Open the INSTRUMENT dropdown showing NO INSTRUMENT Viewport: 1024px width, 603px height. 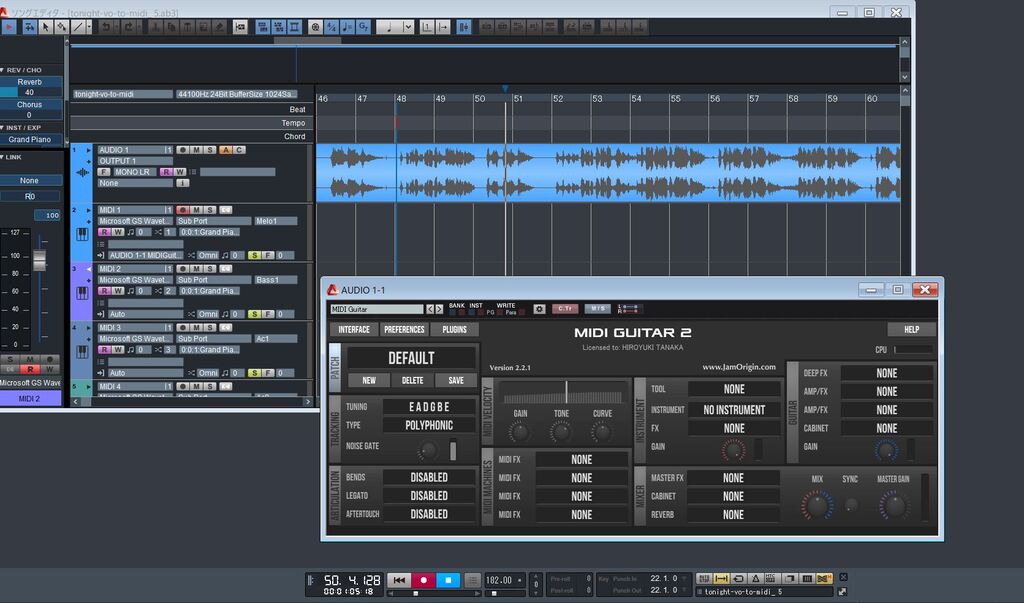734,410
